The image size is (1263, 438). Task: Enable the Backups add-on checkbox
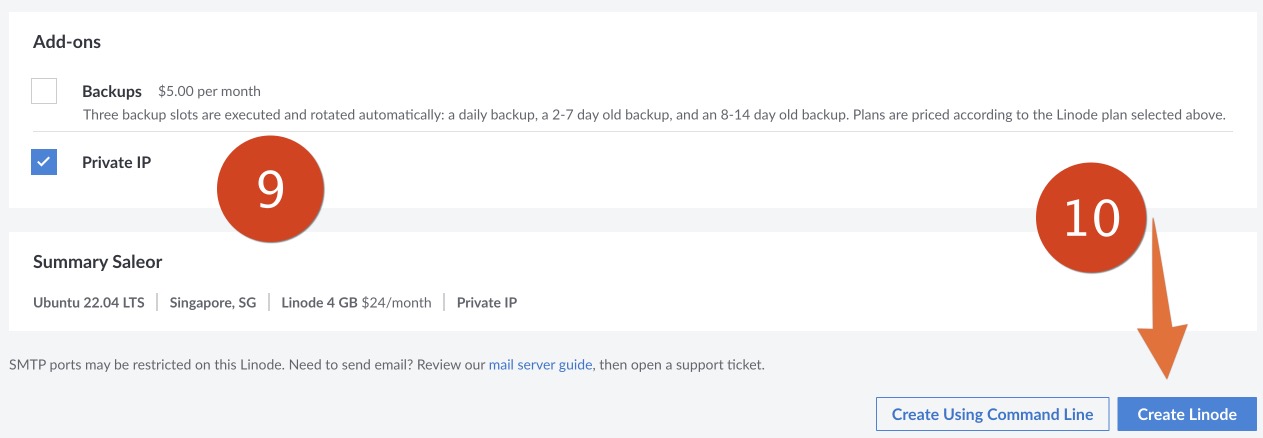point(44,91)
